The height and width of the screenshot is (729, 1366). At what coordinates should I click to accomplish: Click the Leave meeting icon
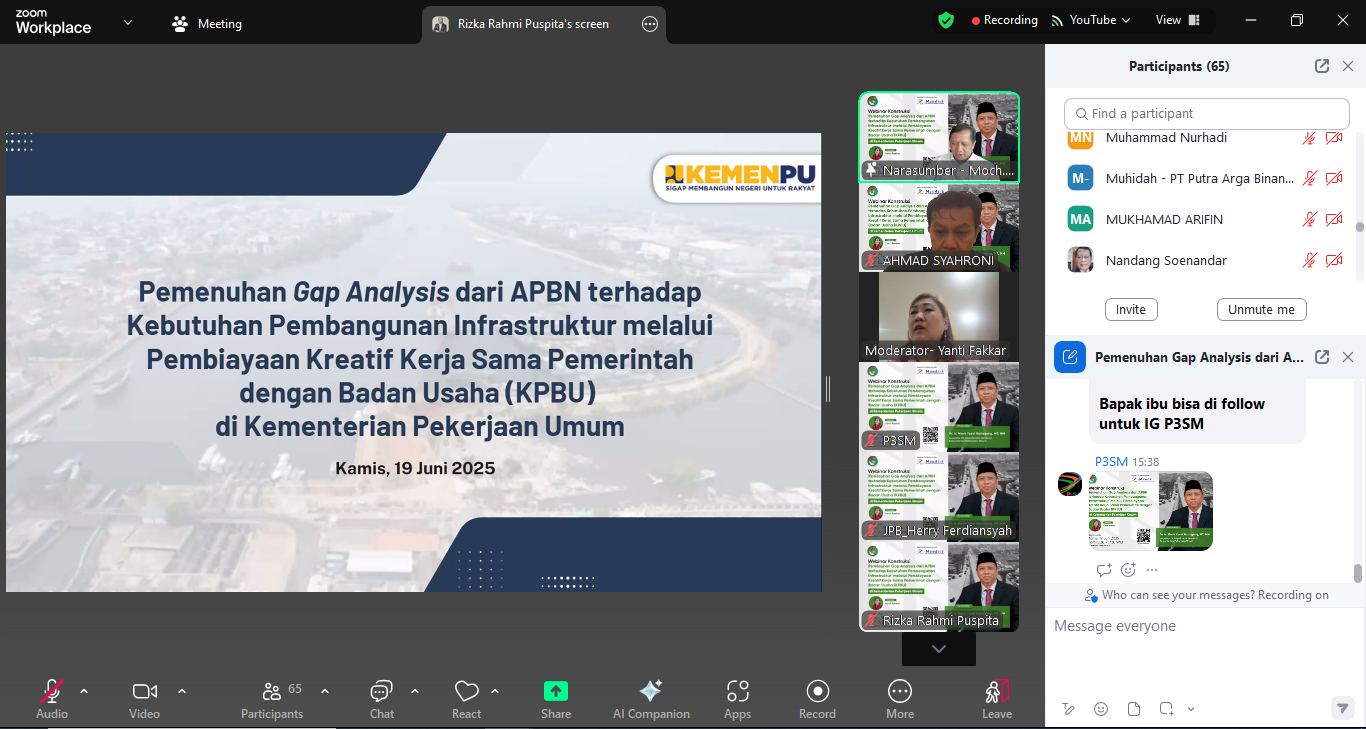pos(996,691)
